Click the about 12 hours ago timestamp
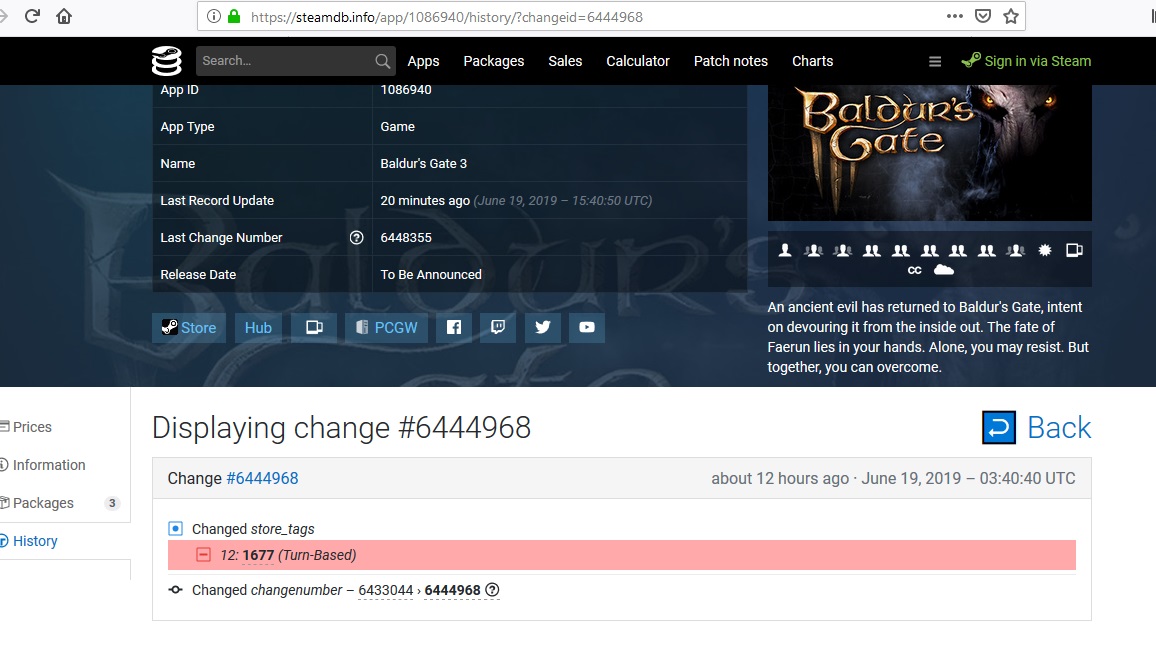 (x=780, y=479)
